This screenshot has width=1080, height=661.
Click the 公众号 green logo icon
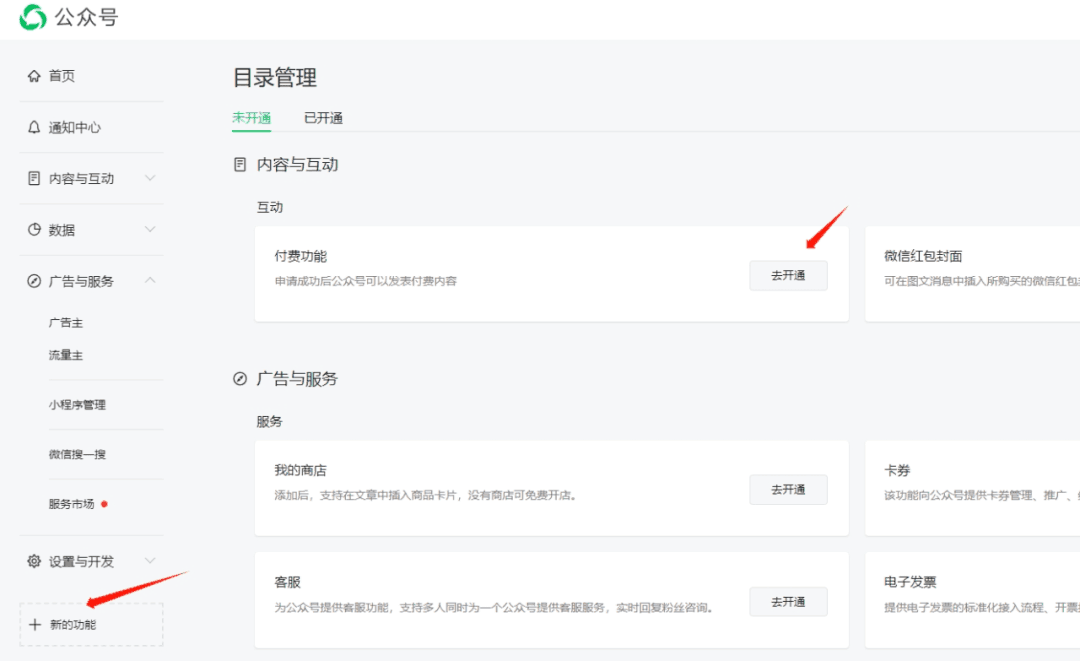tap(32, 17)
